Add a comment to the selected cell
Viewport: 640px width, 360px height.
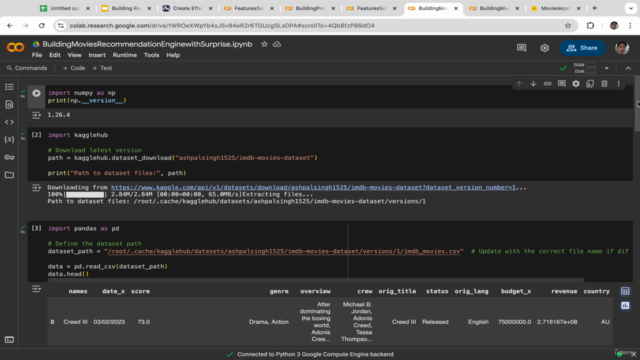pos(562,84)
